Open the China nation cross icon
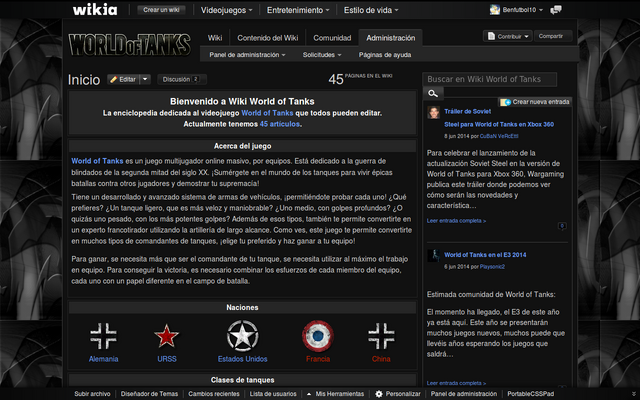This screenshot has width=640, height=400. point(381,336)
